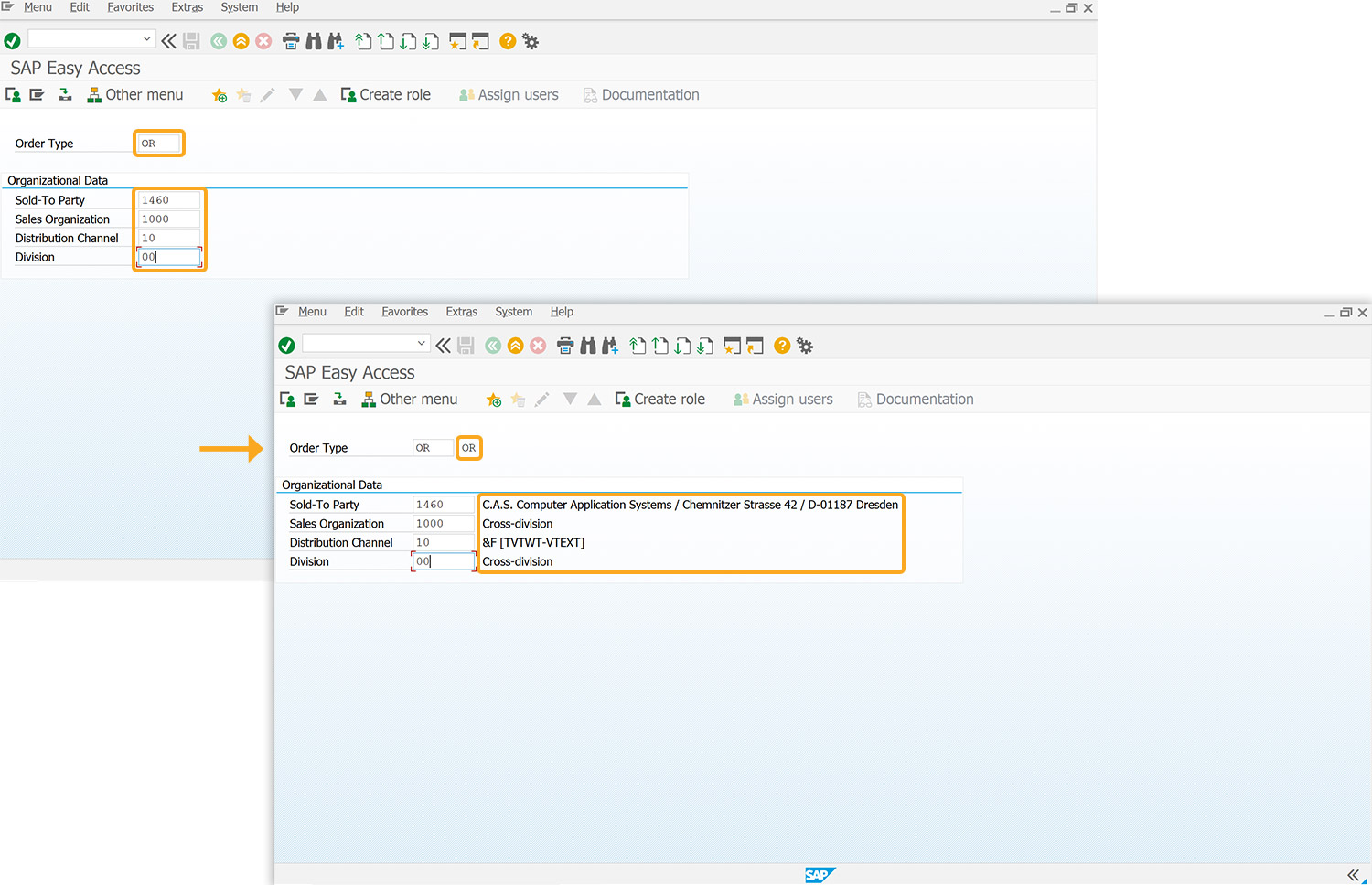1372x885 pixels.
Task: Click First Page icon in front window
Action: [638, 346]
